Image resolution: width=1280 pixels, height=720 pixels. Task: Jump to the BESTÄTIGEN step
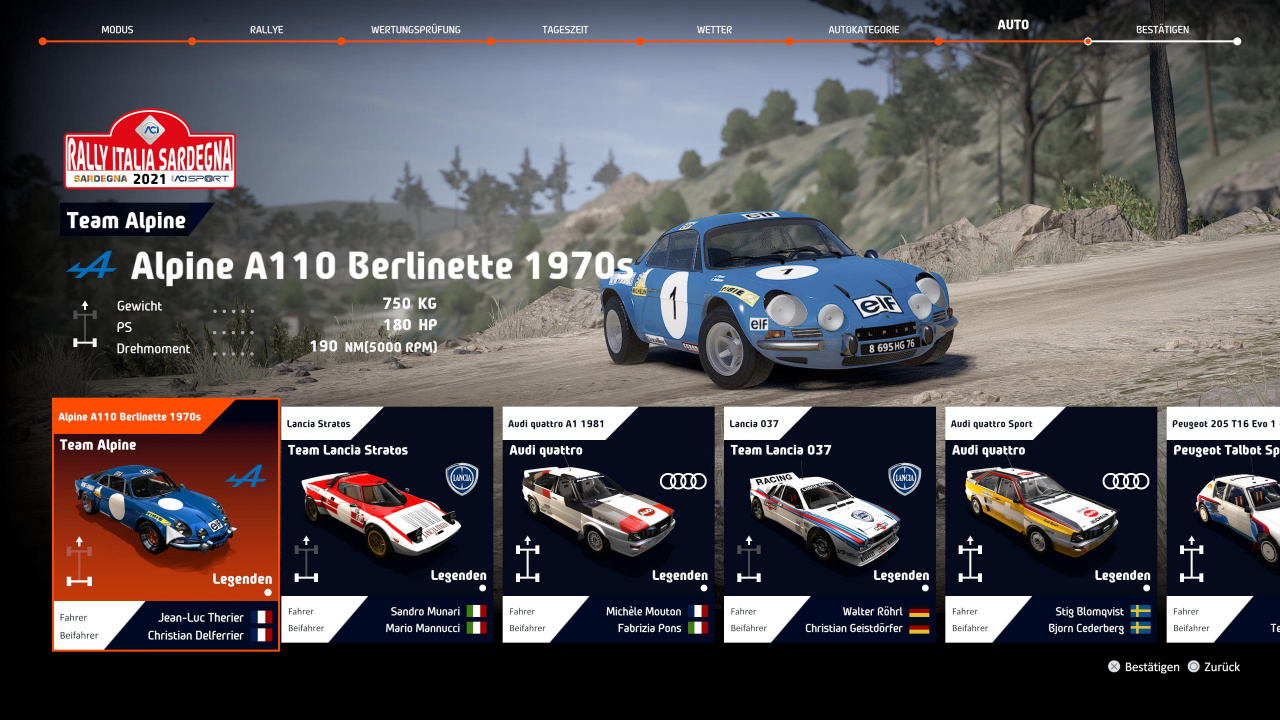(x=1162, y=30)
